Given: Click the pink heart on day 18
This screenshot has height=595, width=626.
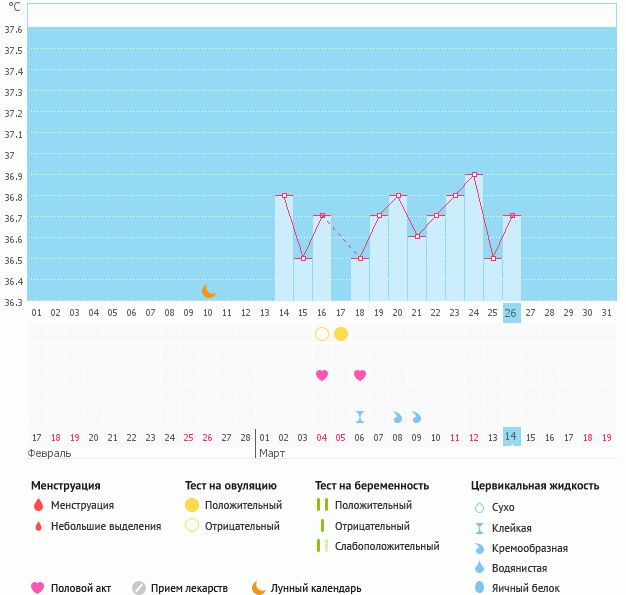Looking at the screenshot, I should click(360, 375).
